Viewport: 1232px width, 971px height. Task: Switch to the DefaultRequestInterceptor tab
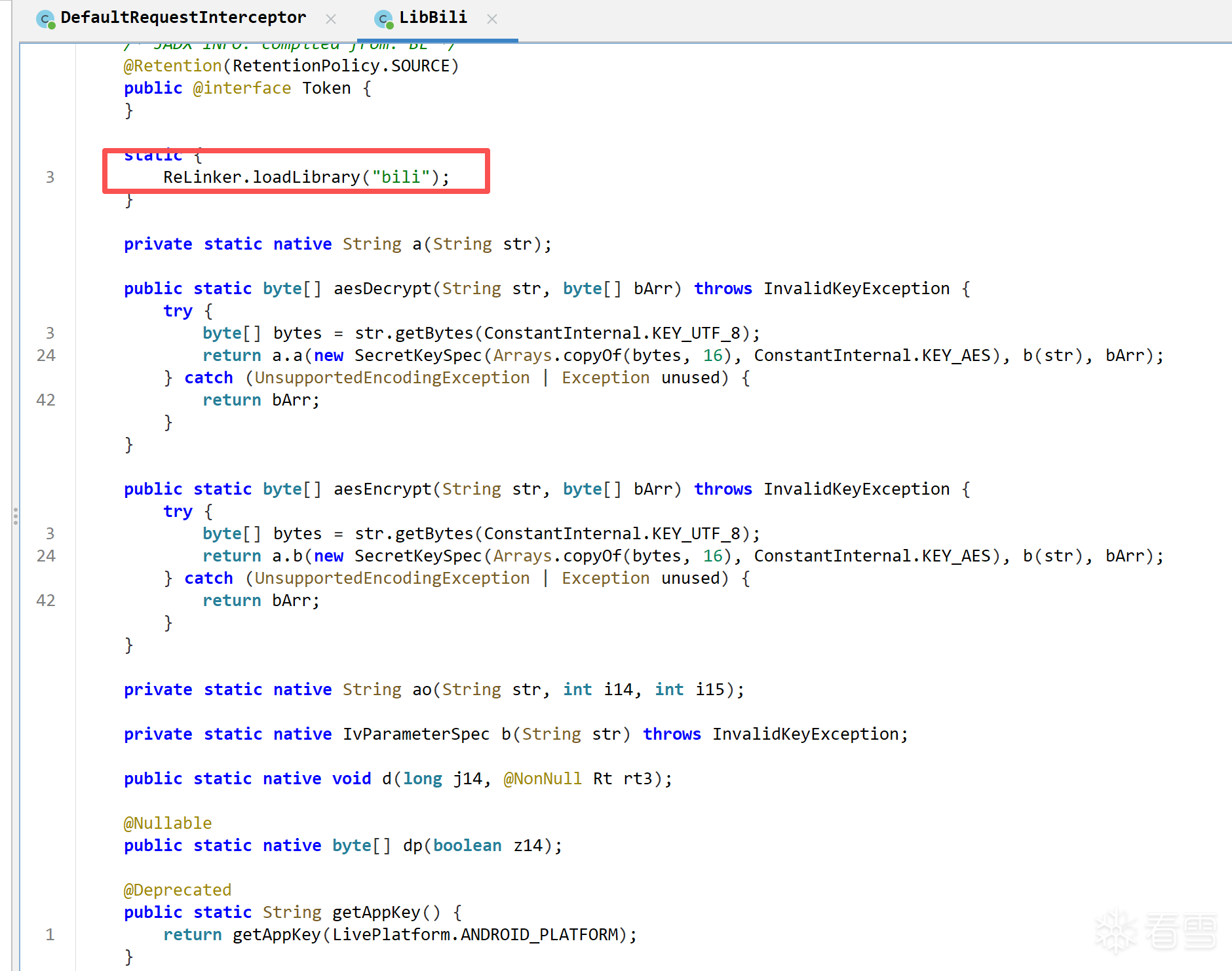(x=183, y=18)
